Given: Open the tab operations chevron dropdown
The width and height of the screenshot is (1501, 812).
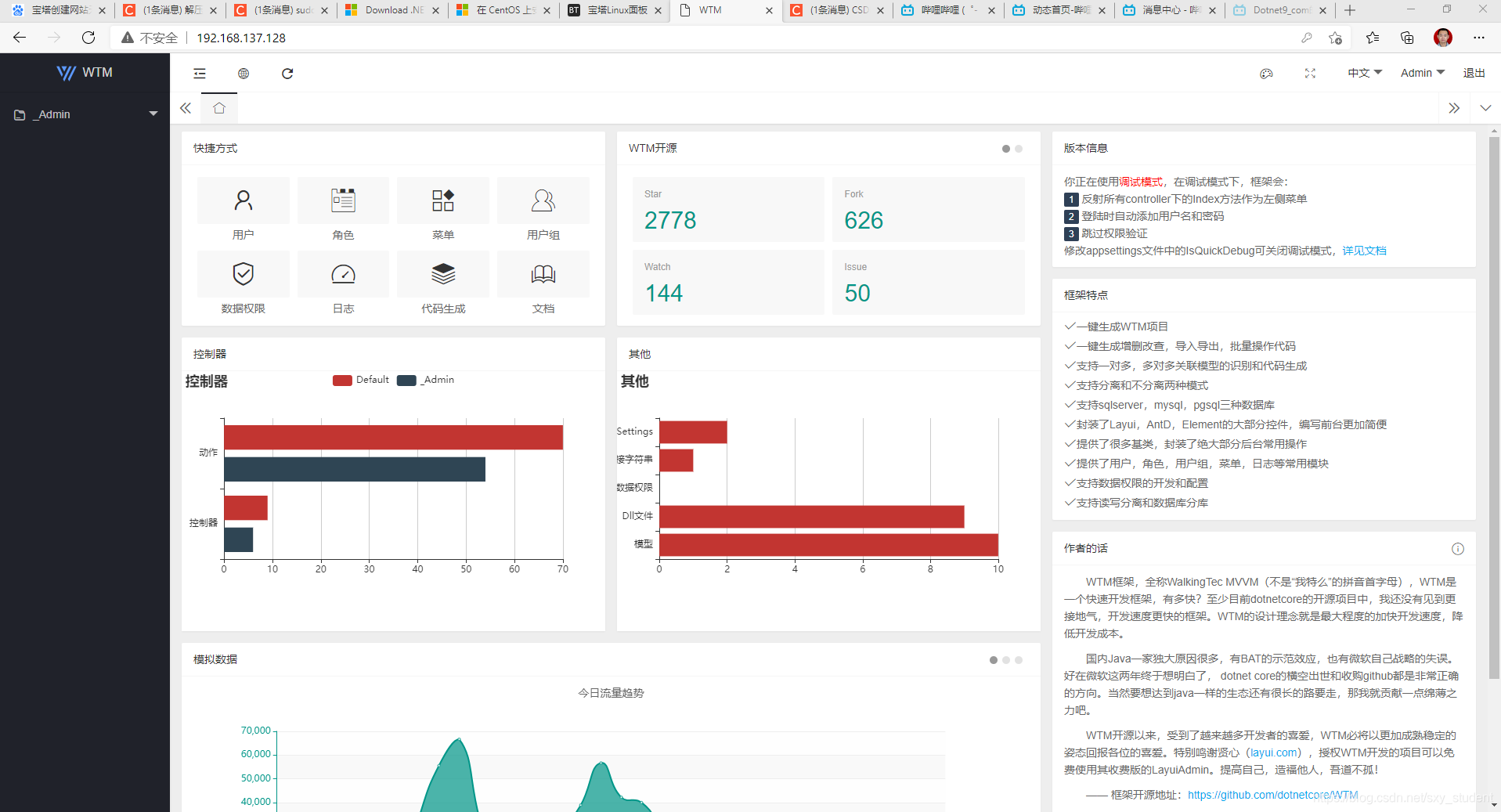Looking at the screenshot, I should click(1485, 108).
